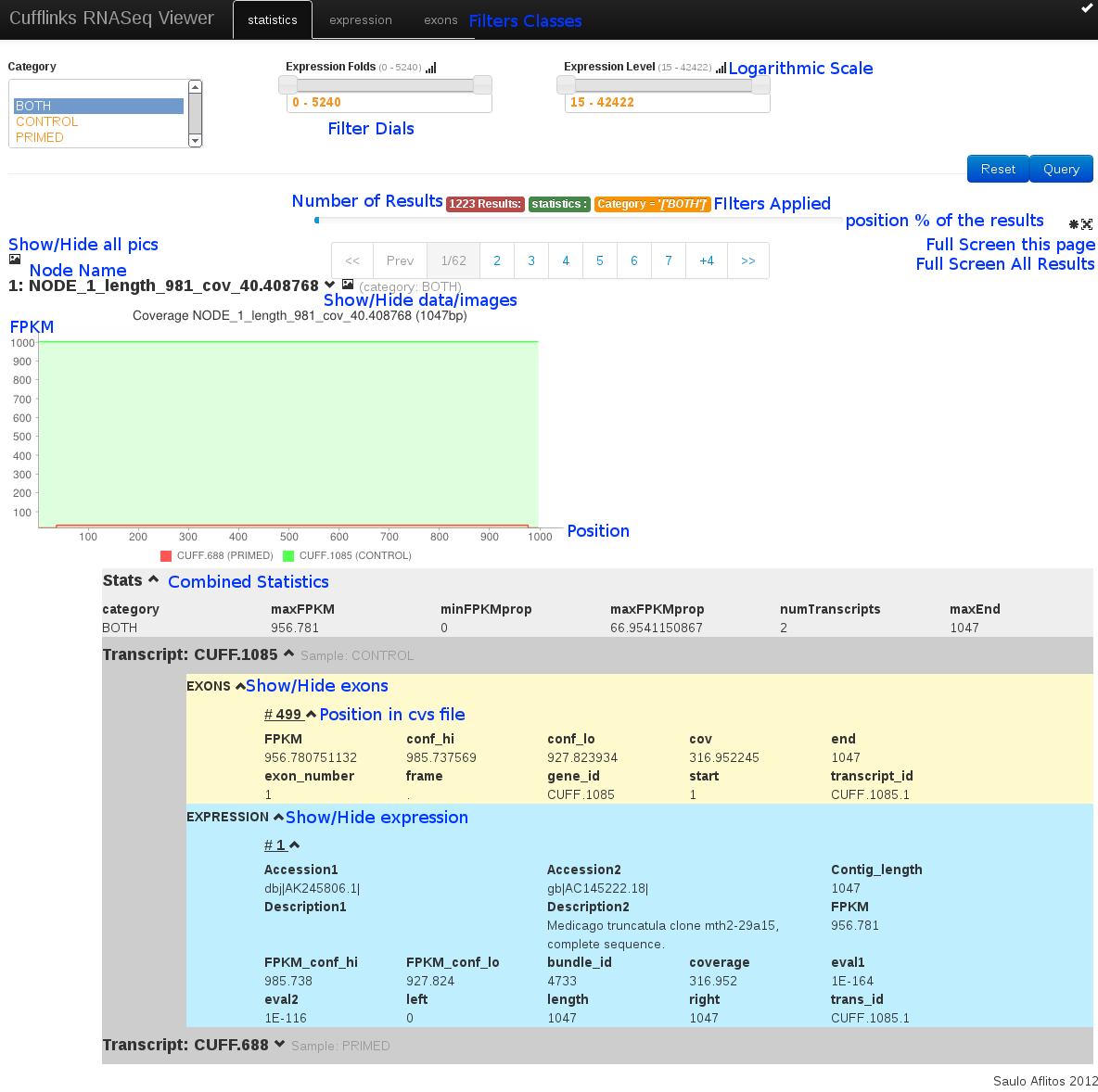Go to results page 5

(599, 260)
